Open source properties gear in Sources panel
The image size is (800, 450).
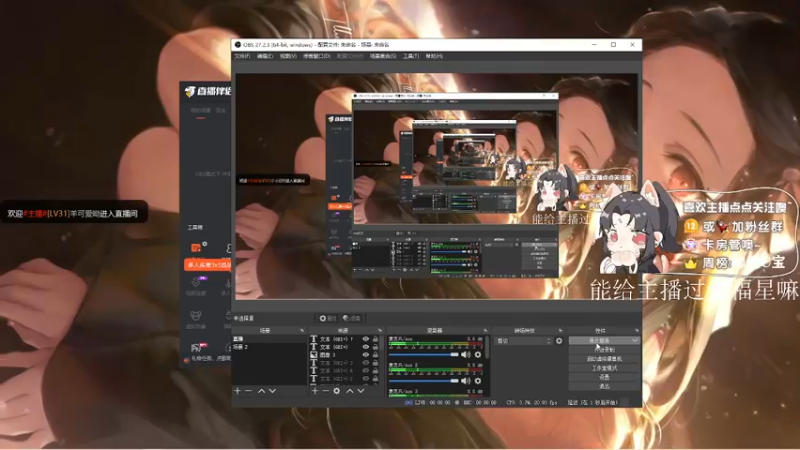(337, 391)
